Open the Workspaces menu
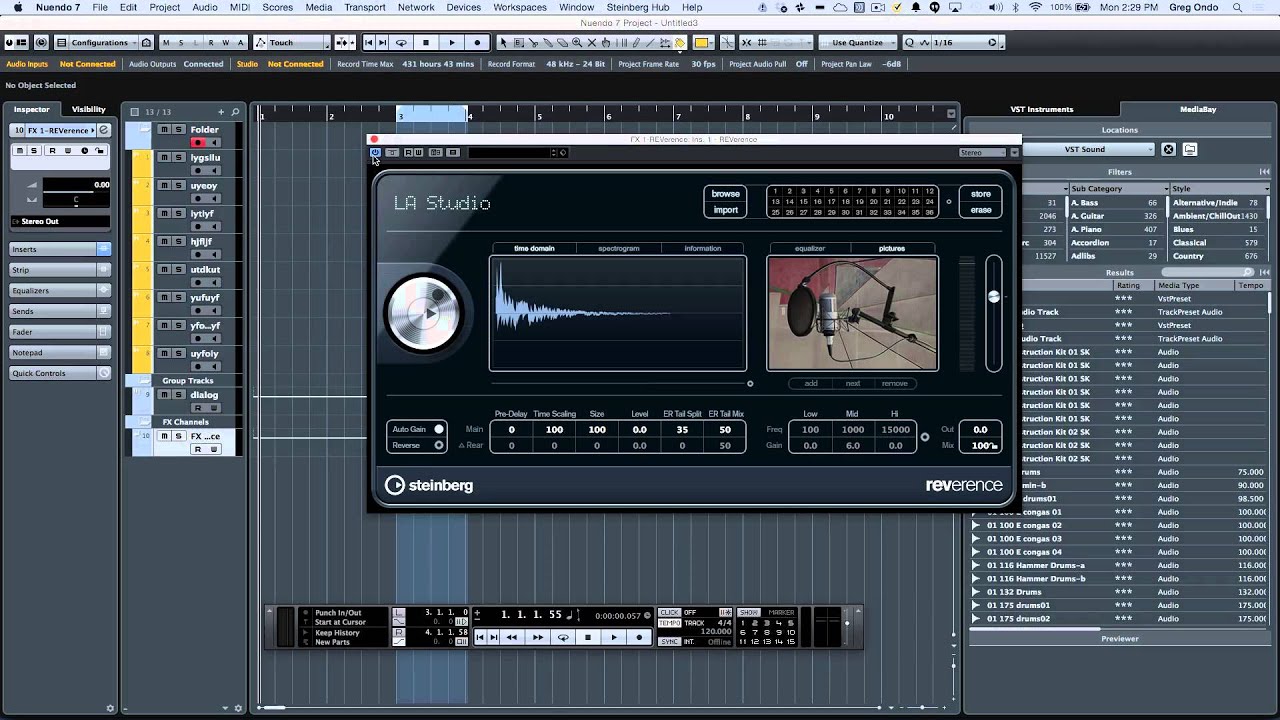1280x720 pixels. 520,7
